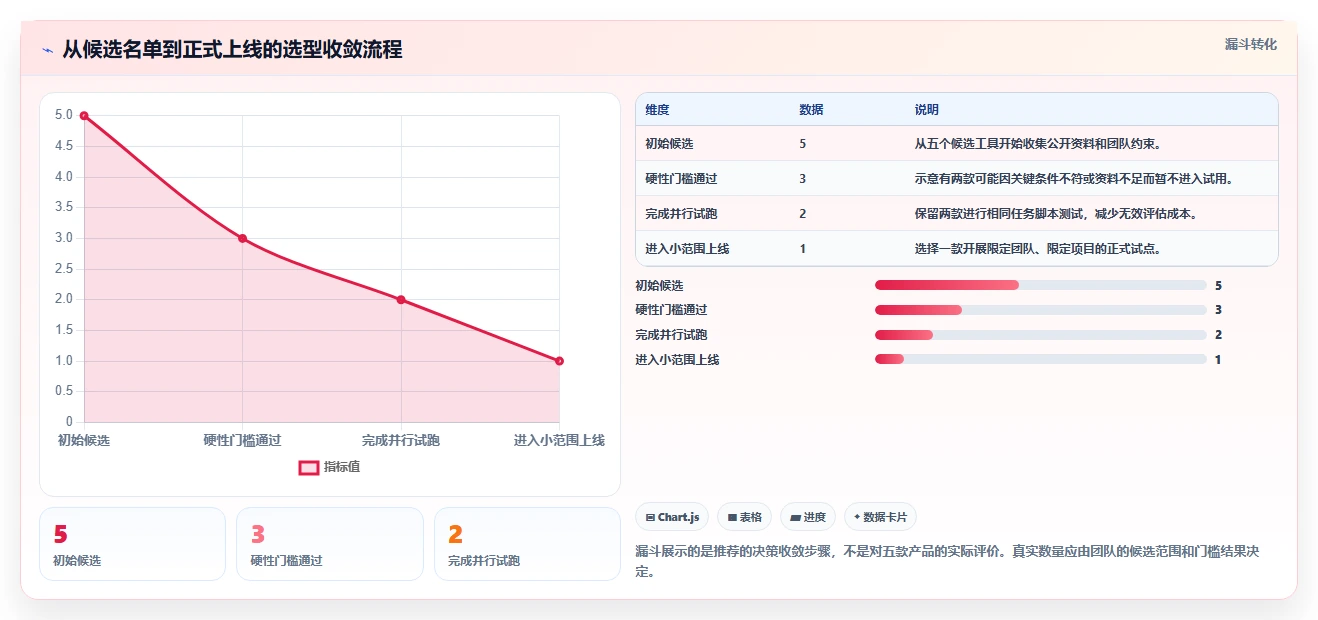Screen dimensions: 1318x620
Task: Click the chart data point for 进入小范围上线 at 1.0
Action: pyautogui.click(x=559, y=361)
